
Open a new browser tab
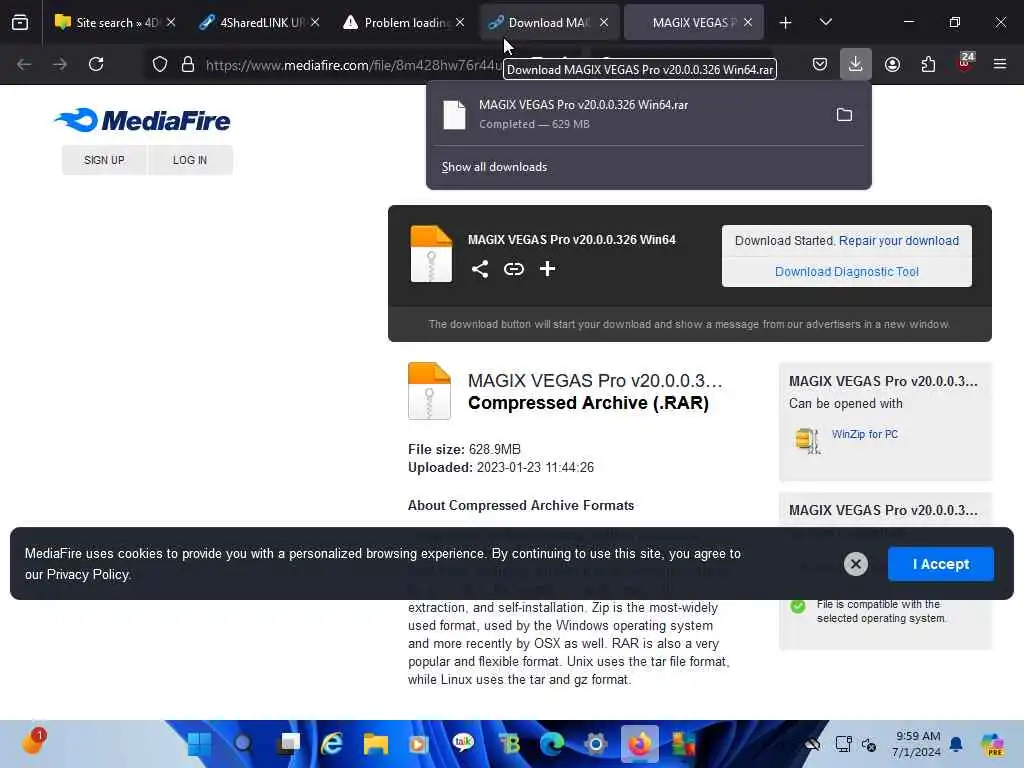click(786, 23)
